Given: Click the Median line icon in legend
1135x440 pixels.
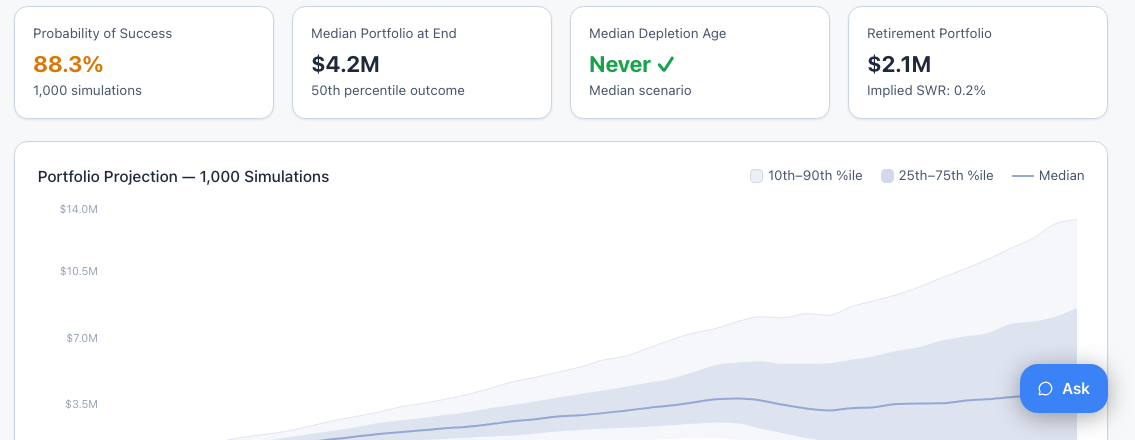Looking at the screenshot, I should pos(1022,176).
